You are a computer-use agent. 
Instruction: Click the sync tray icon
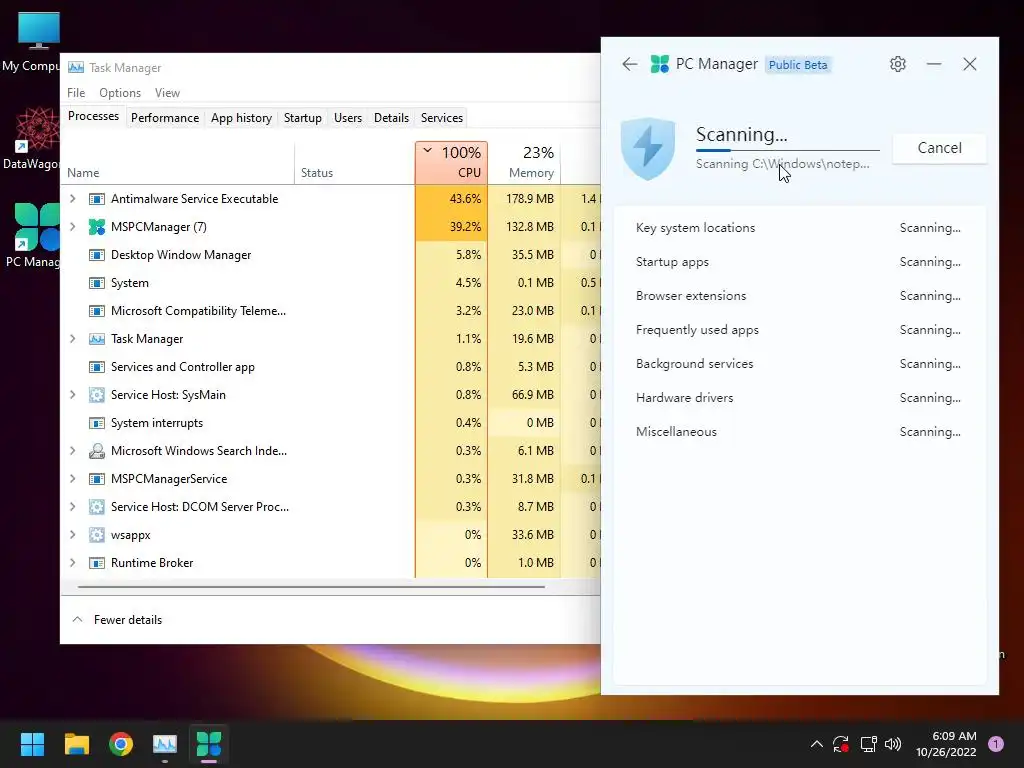[840, 744]
